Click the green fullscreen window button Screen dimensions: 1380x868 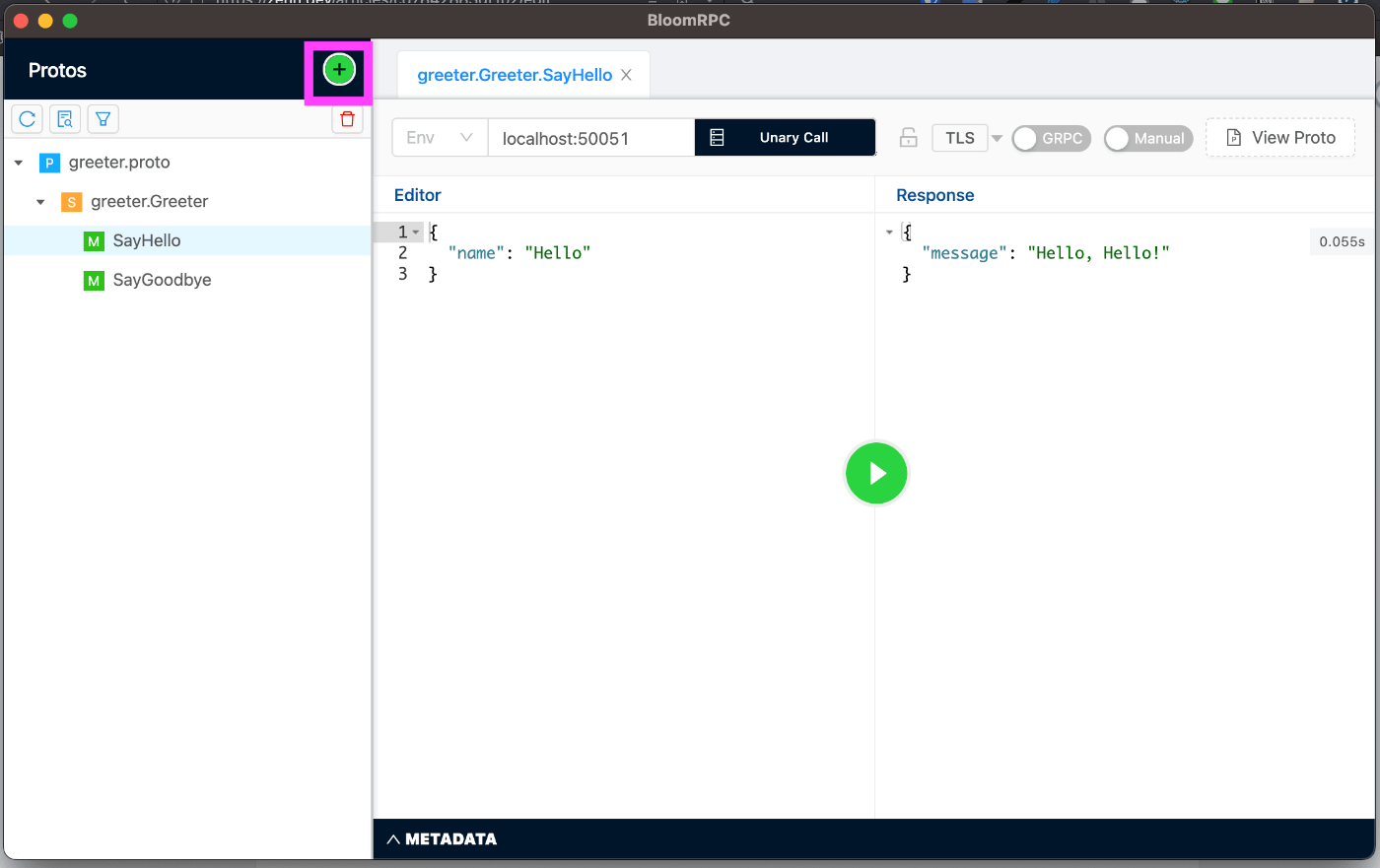pos(70,21)
